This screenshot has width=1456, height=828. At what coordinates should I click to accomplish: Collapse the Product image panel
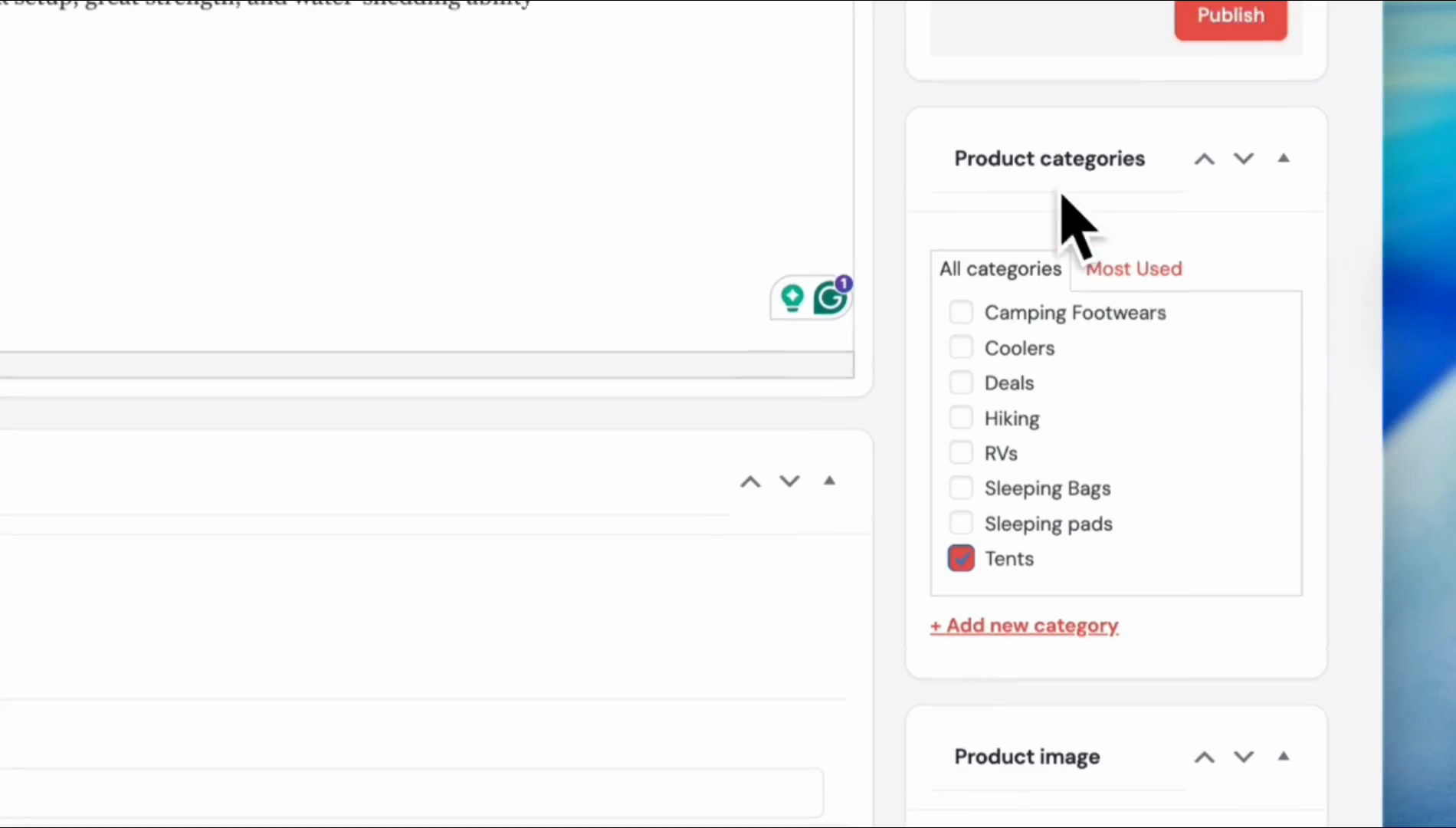tap(1284, 756)
